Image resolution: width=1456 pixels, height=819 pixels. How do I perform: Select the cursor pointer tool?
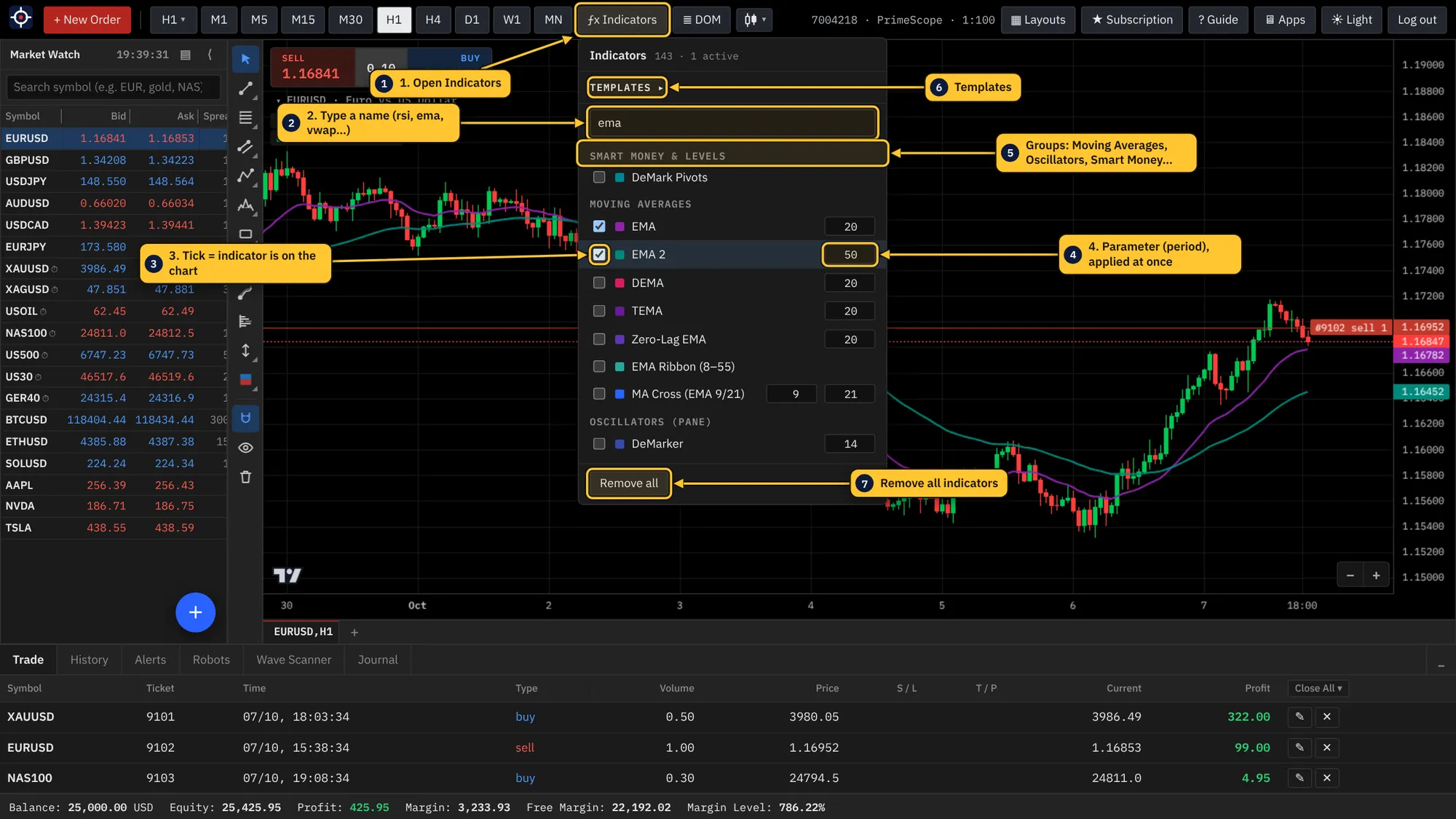tap(245, 59)
